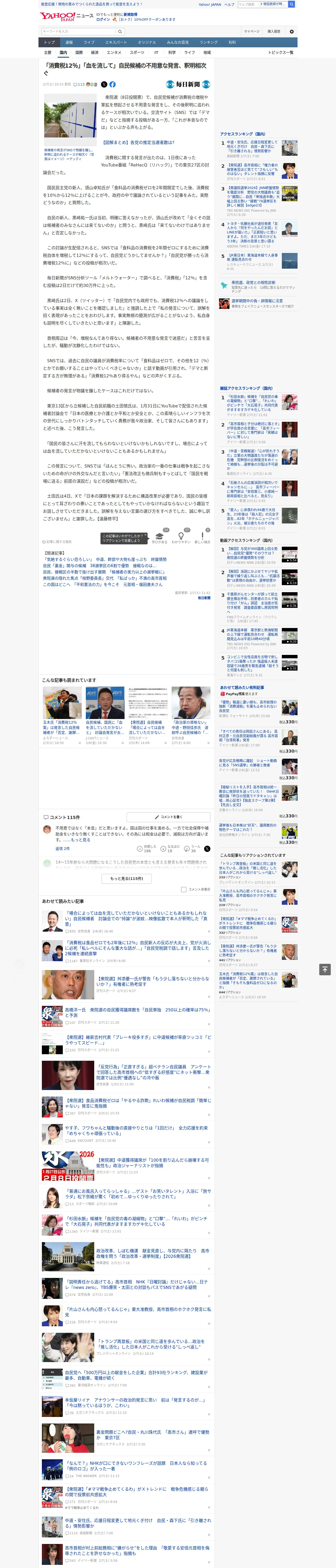Screen dimensions: 336x1568
Task: Select the オリジナル navigation tab
Action: (x=147, y=43)
